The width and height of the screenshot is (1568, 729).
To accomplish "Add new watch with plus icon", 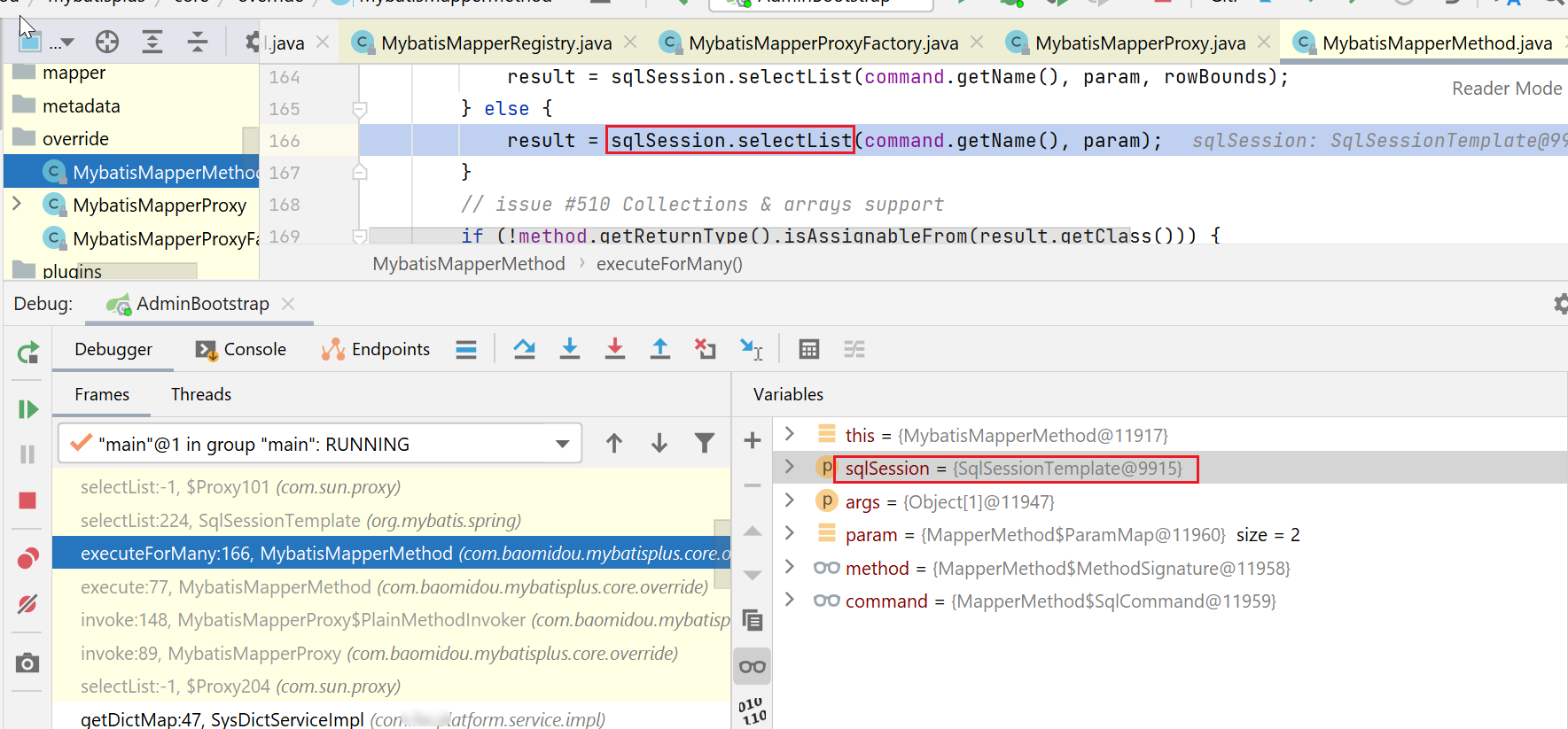I will click(753, 440).
